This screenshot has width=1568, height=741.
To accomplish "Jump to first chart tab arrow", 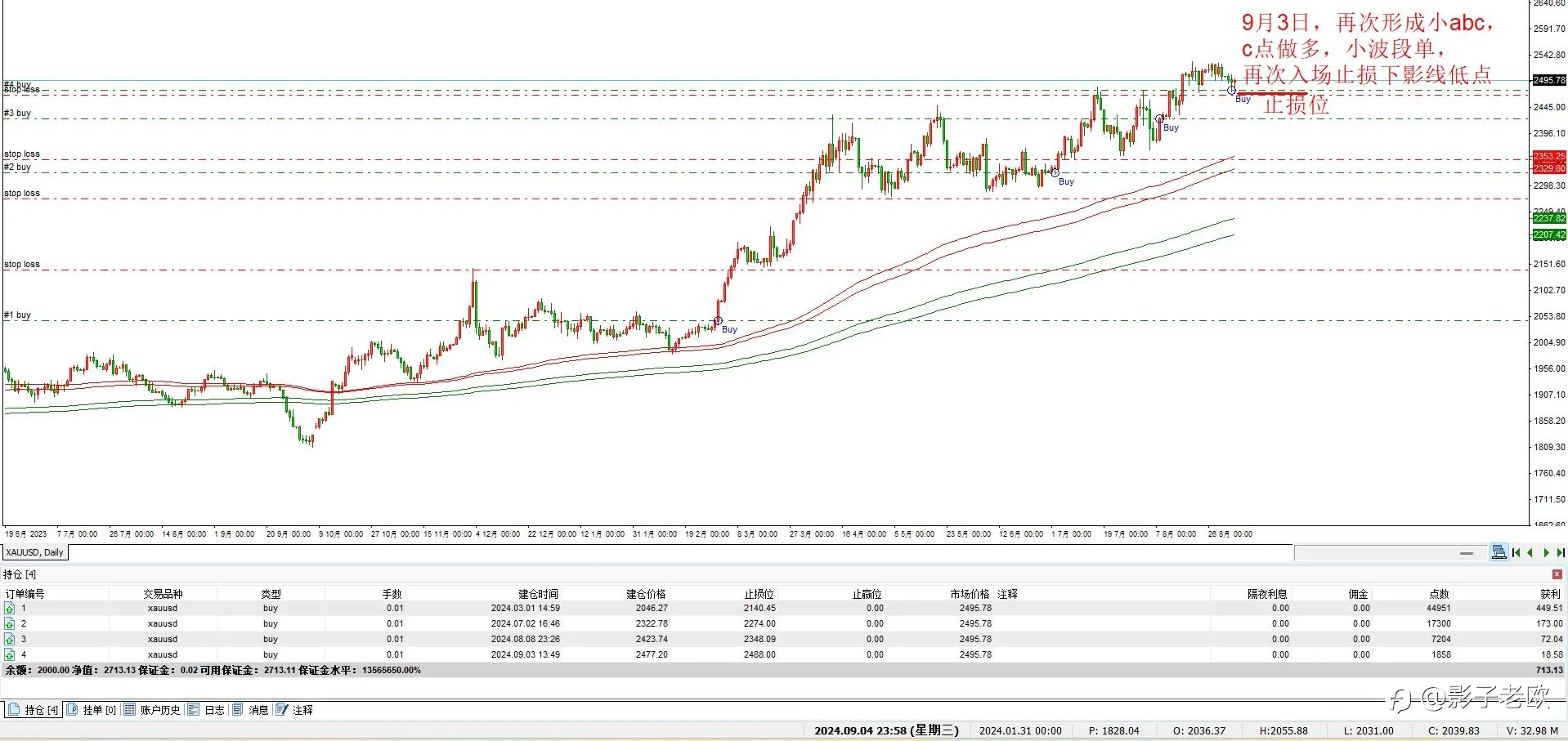I will [x=1516, y=553].
